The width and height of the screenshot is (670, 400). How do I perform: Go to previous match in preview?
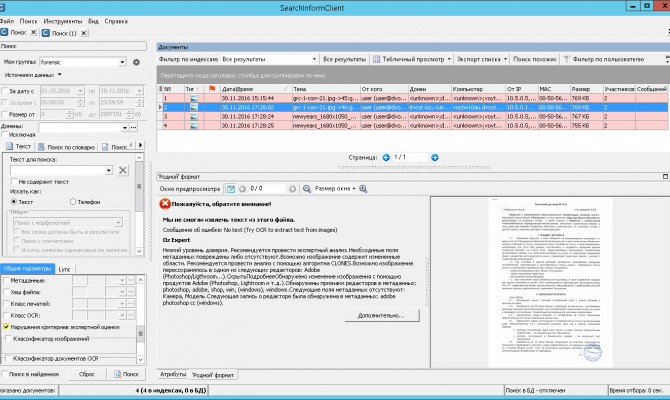(x=242, y=188)
